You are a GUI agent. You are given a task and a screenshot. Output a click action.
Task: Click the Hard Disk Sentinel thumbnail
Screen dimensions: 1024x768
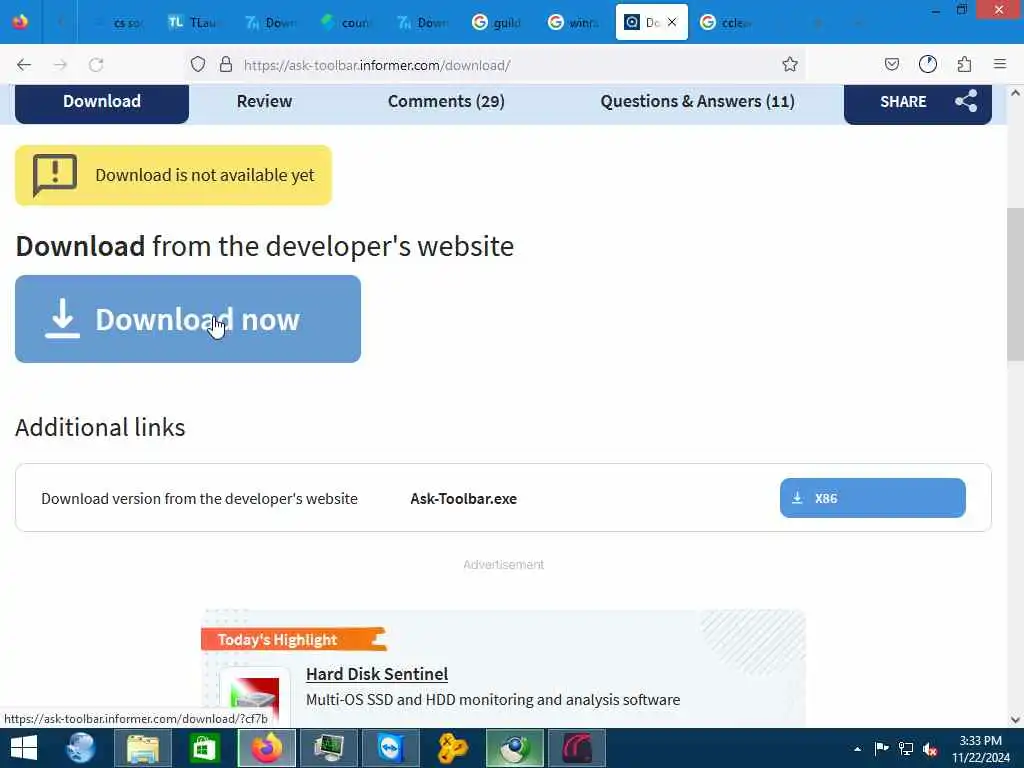(255, 697)
